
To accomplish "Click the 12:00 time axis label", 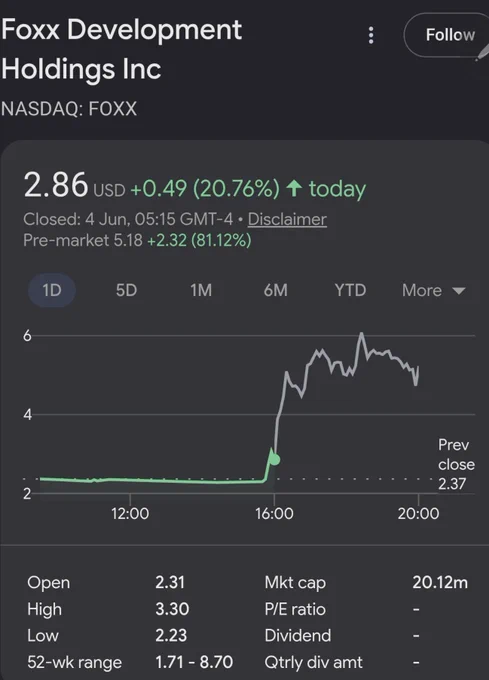I will (130, 513).
